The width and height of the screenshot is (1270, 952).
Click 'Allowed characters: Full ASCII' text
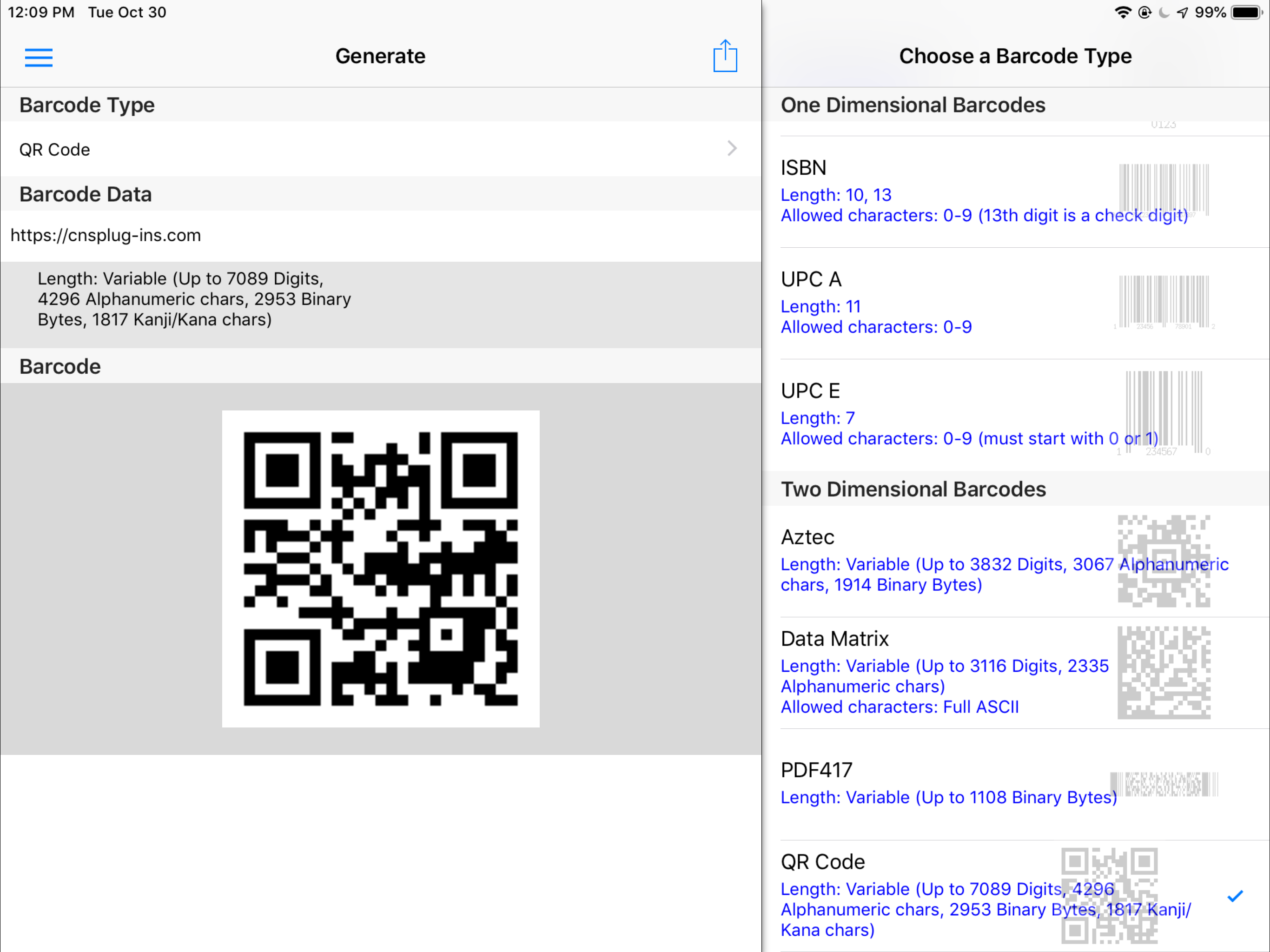[900, 707]
